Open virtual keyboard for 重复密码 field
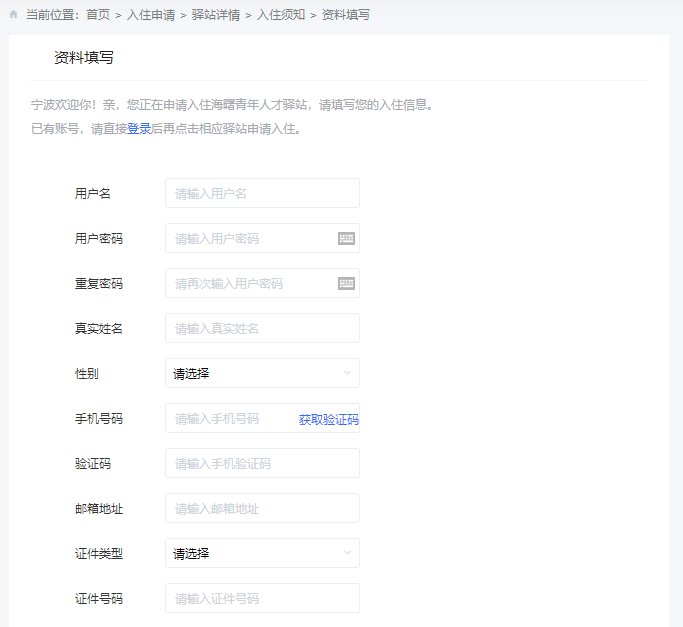 pyautogui.click(x=346, y=283)
